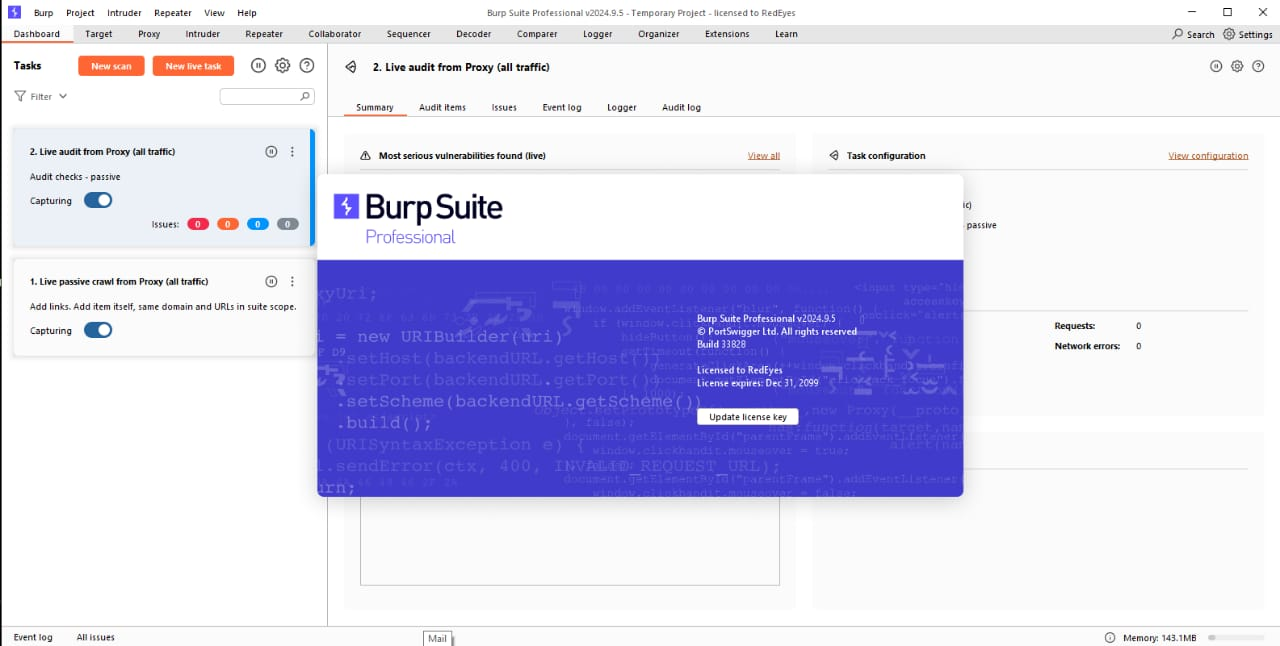Open the View menu

[214, 13]
